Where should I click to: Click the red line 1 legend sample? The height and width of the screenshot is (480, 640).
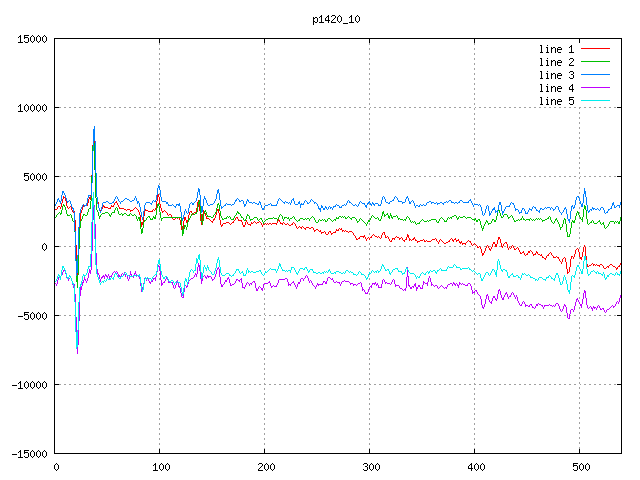[596, 49]
